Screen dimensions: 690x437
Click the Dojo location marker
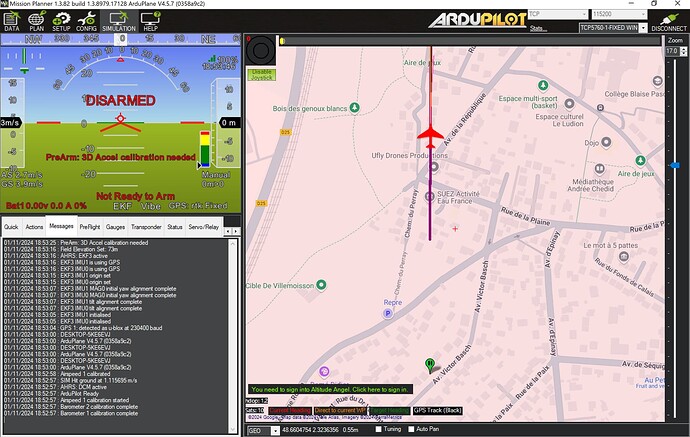(606, 142)
